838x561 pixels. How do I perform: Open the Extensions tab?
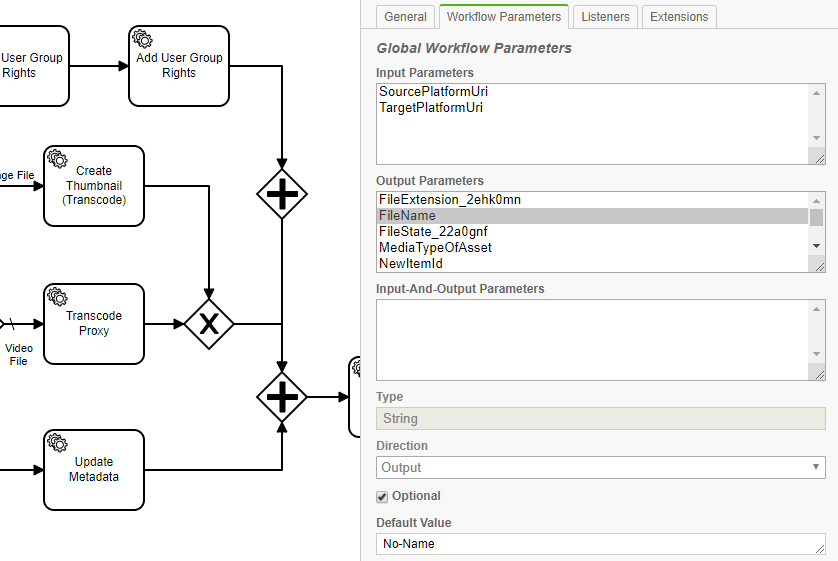coord(679,17)
